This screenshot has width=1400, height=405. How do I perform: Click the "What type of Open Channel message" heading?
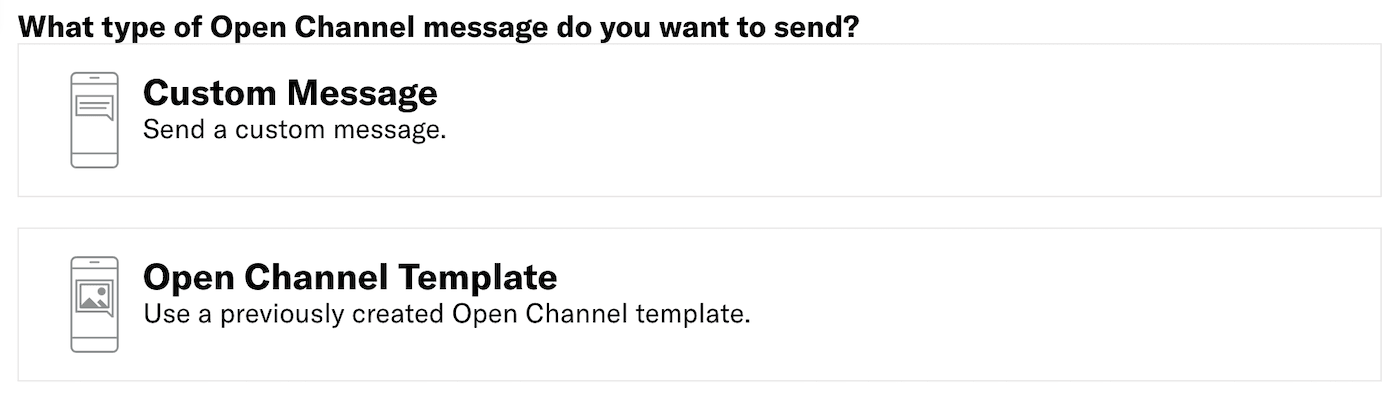pos(438,26)
